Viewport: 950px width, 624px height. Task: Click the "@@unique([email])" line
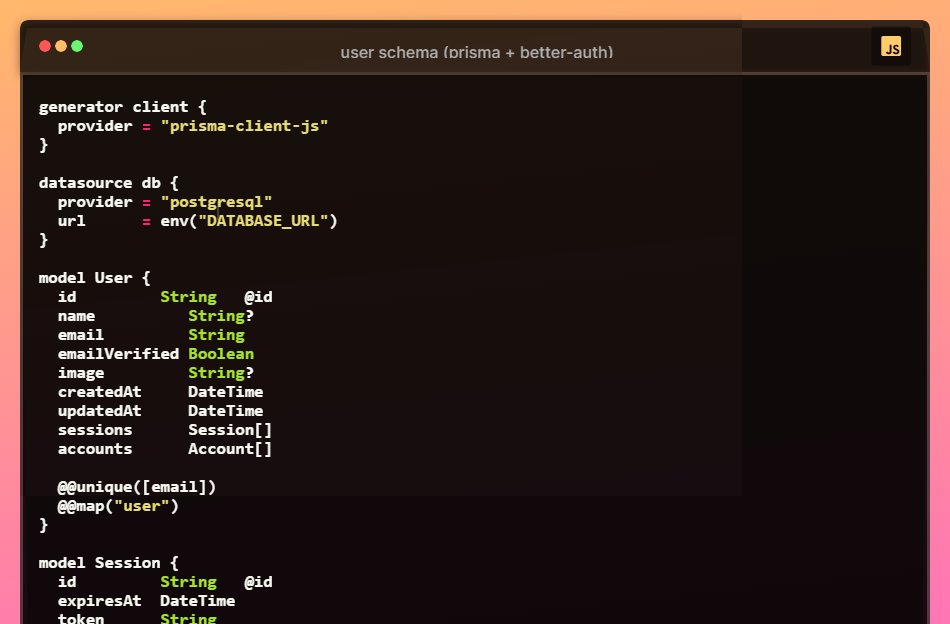137,487
